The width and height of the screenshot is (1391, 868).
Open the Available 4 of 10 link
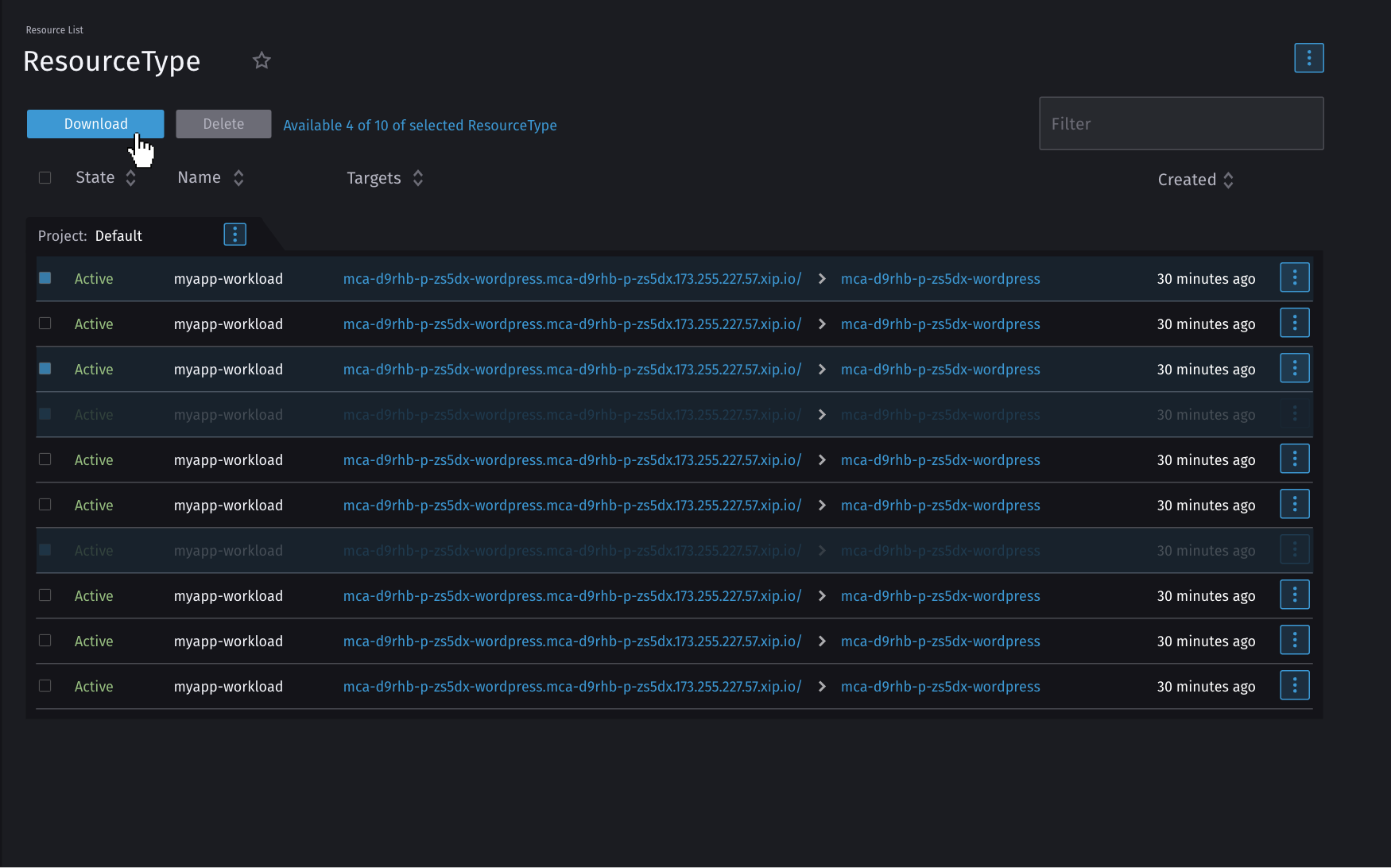coord(420,125)
